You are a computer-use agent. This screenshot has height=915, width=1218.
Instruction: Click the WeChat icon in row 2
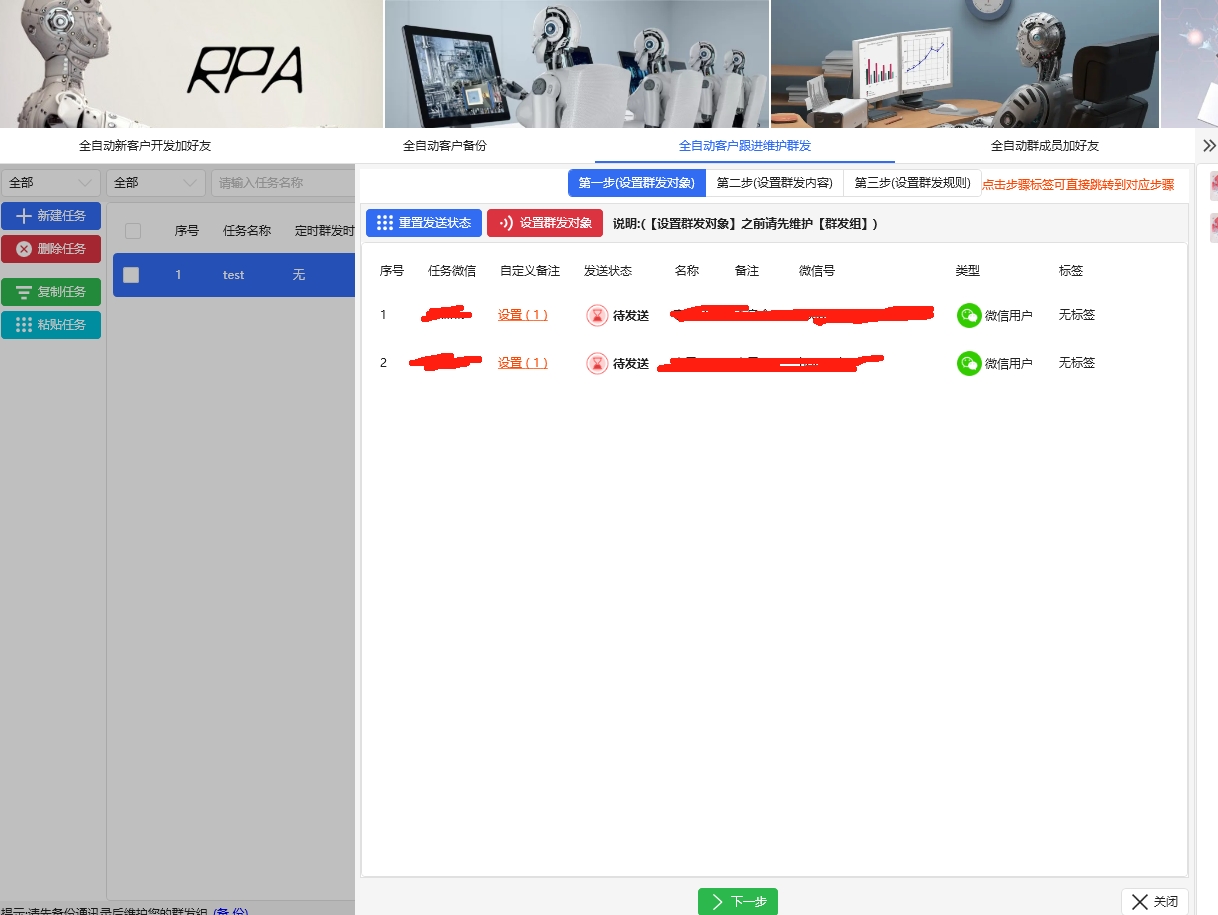pyautogui.click(x=968, y=363)
